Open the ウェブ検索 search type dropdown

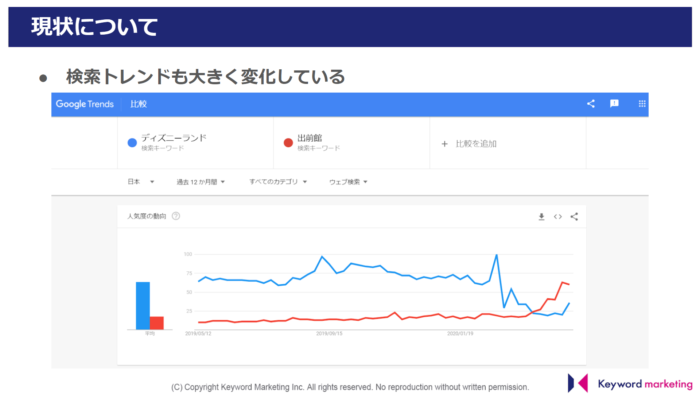[x=348, y=182]
